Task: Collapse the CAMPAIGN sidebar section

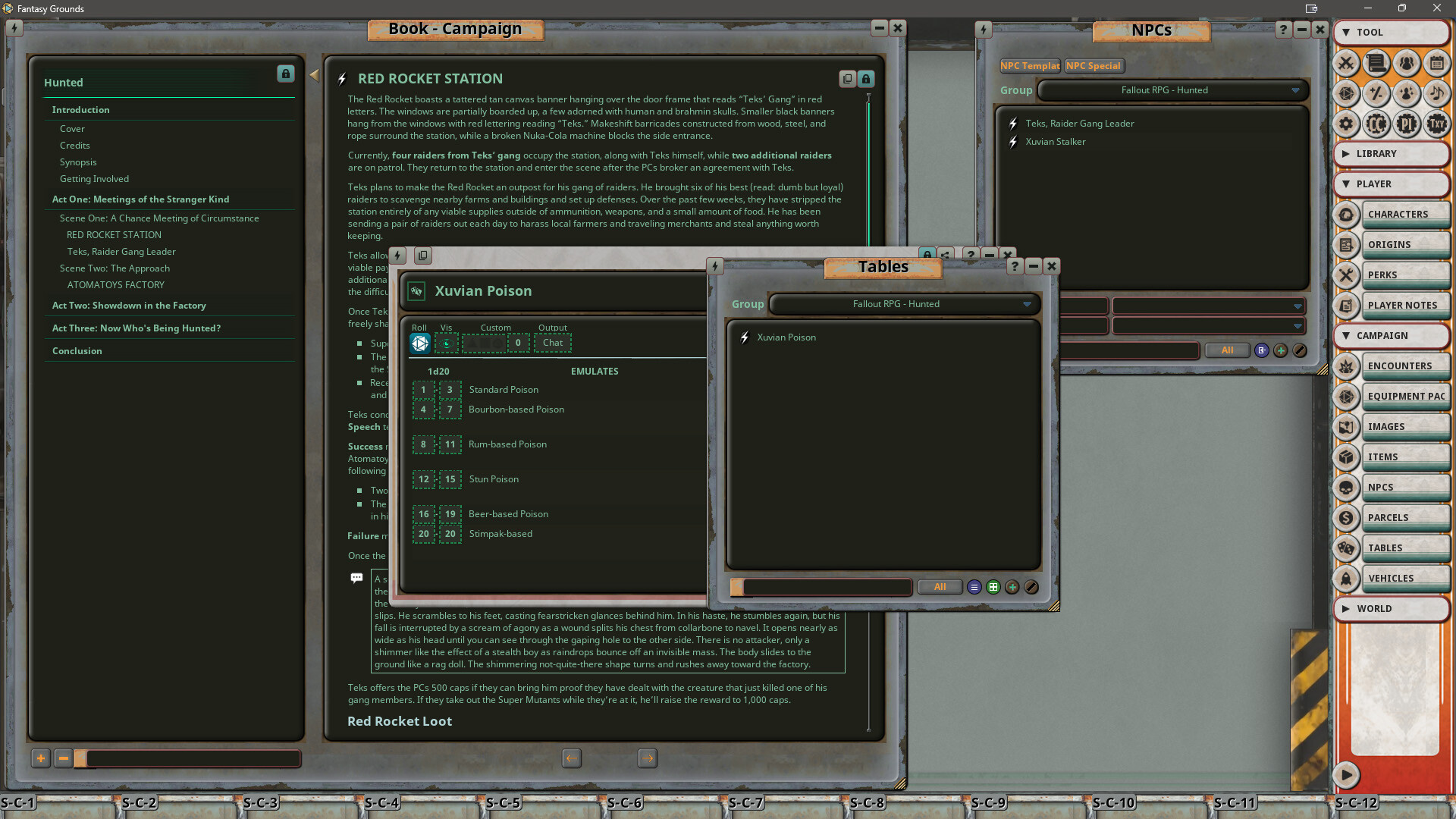Action: tap(1346, 336)
